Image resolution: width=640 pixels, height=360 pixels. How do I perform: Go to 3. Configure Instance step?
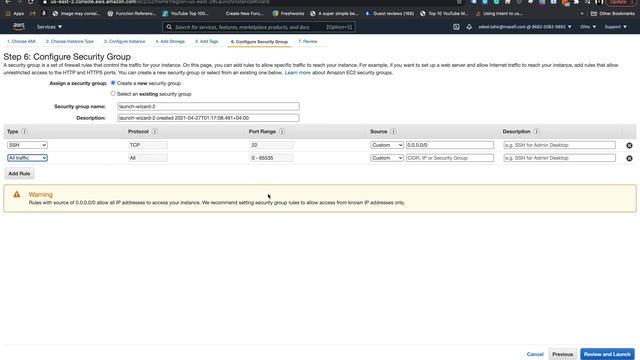(124, 42)
